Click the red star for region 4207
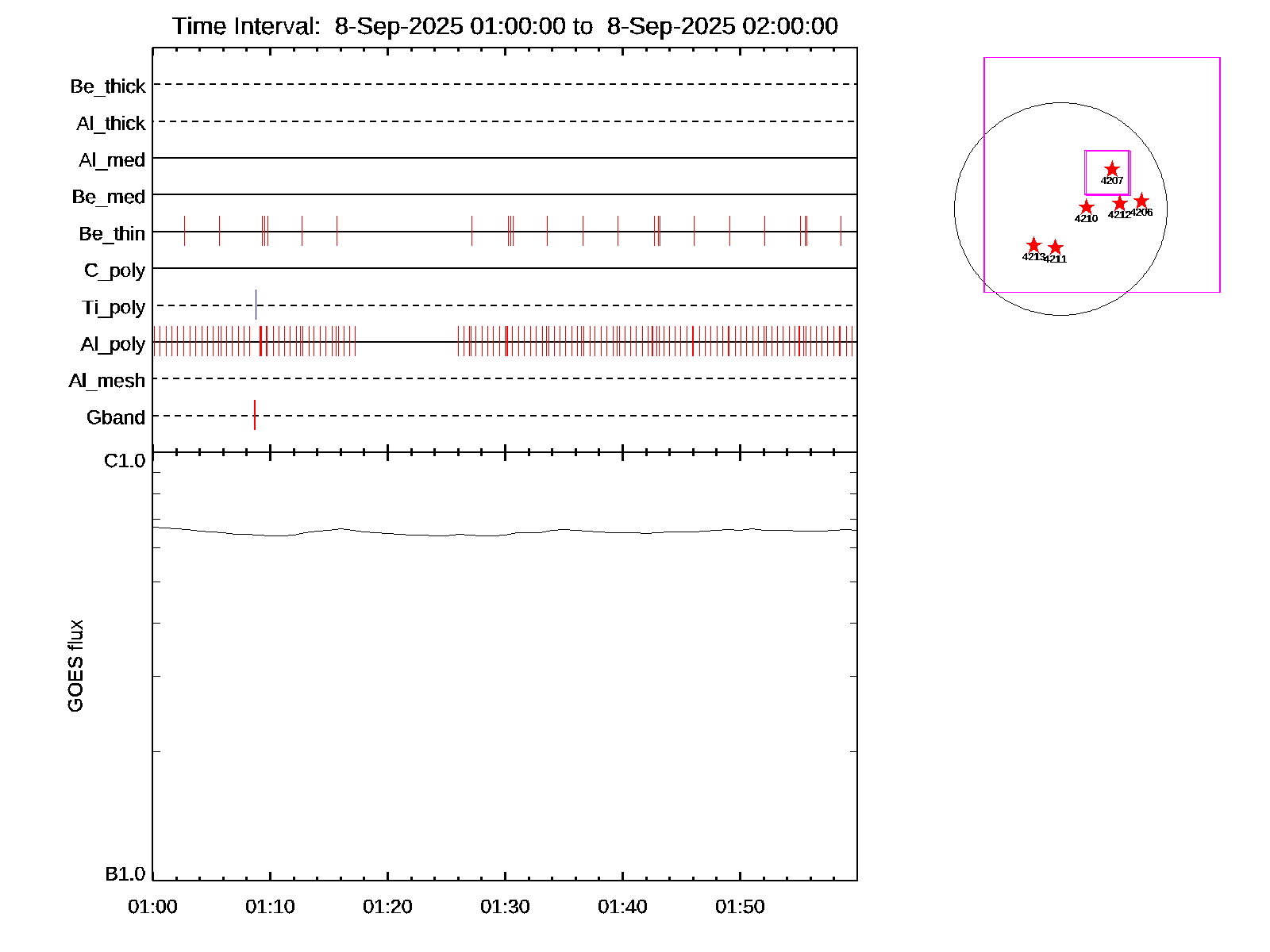 click(1112, 169)
